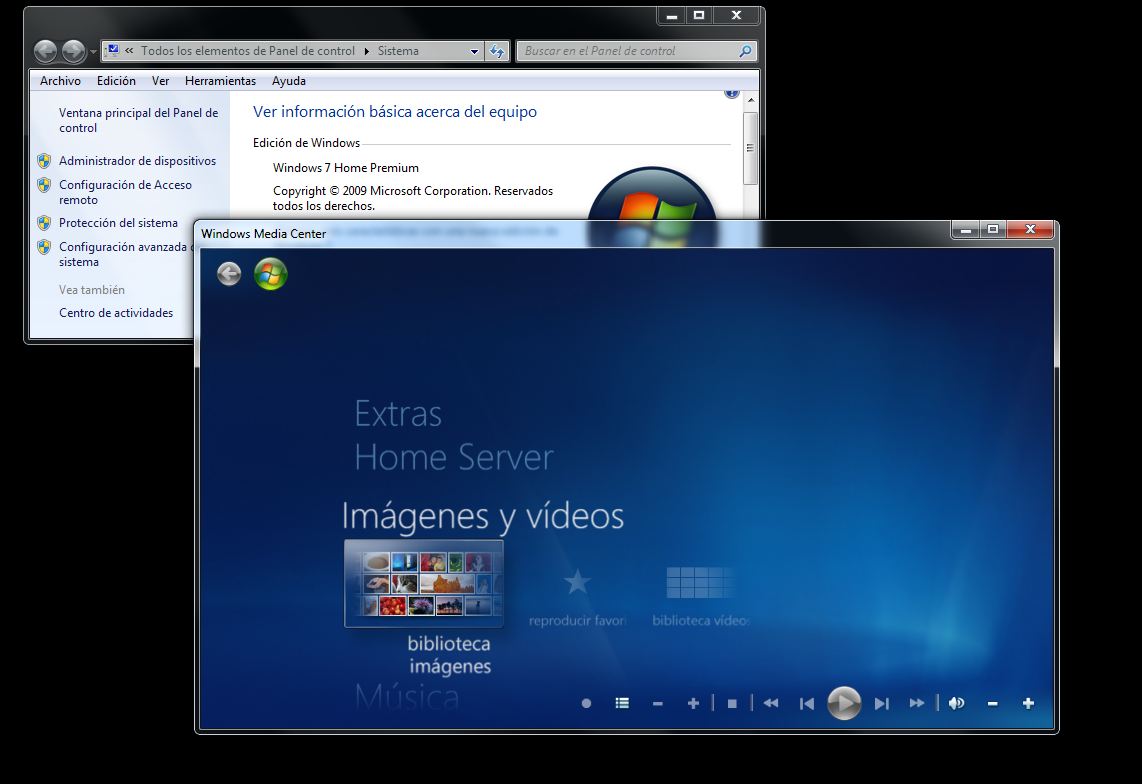Jump to previous track
This screenshot has height=784, width=1142.
(807, 704)
